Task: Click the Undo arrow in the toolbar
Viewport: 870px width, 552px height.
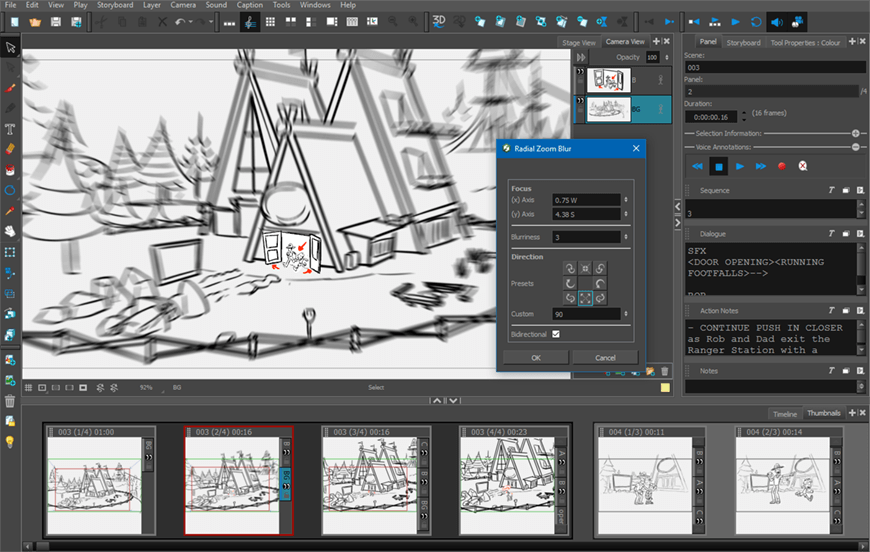Action: pyautogui.click(x=180, y=22)
